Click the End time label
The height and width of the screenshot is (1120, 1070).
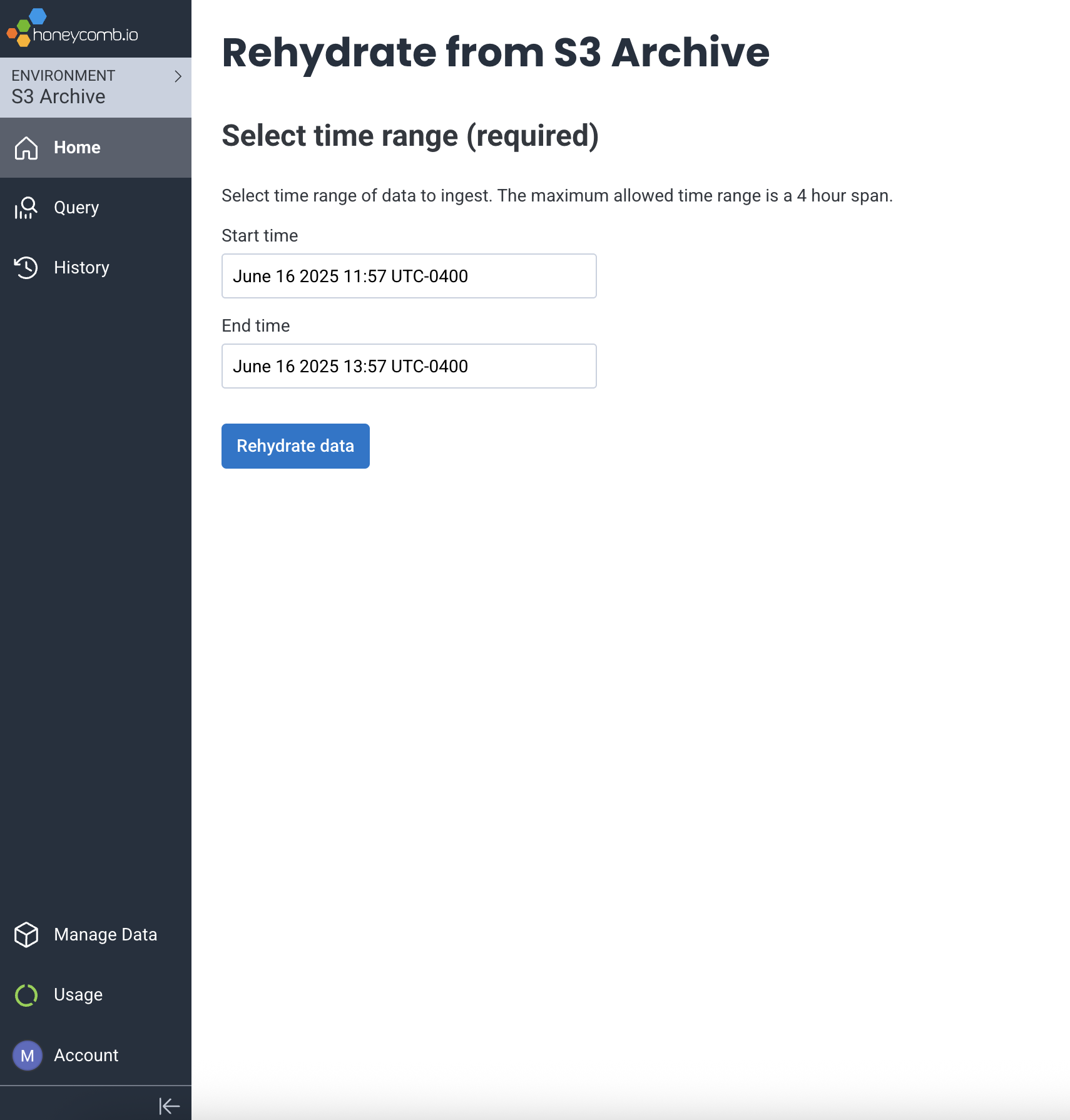click(256, 326)
